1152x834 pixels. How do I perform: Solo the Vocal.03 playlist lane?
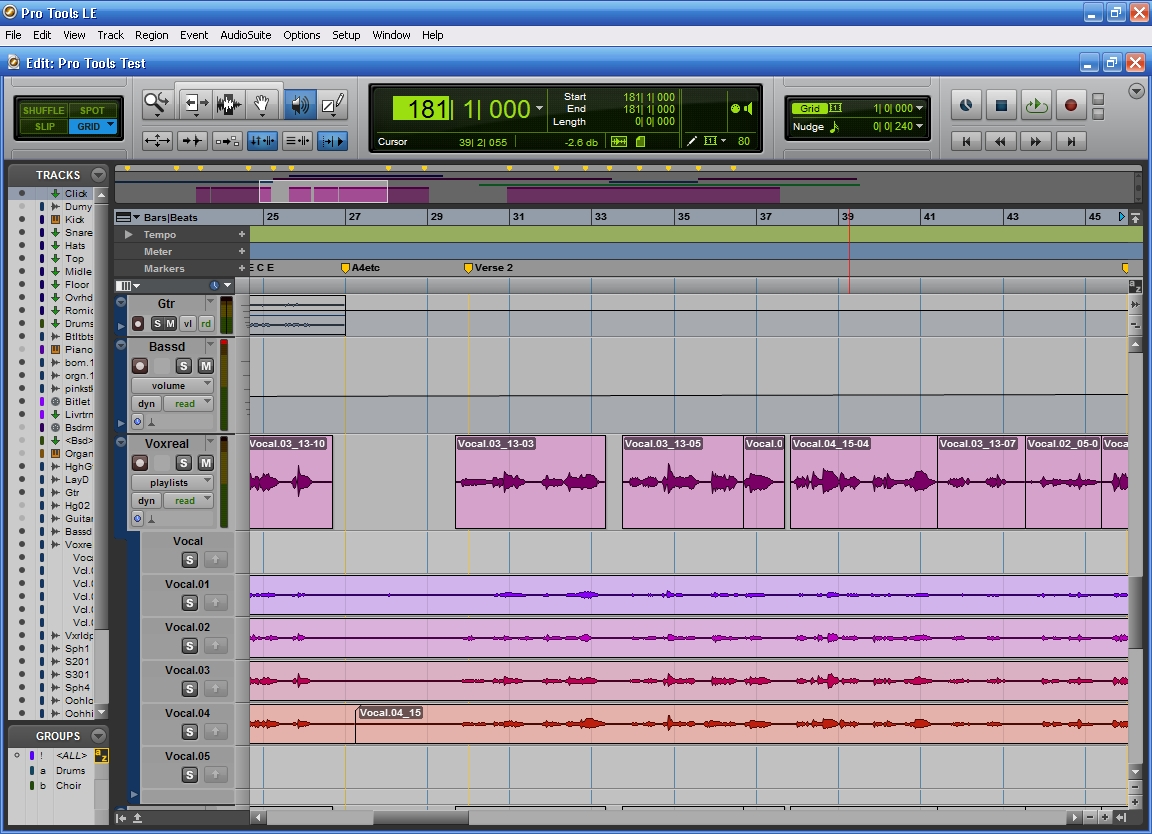point(190,689)
